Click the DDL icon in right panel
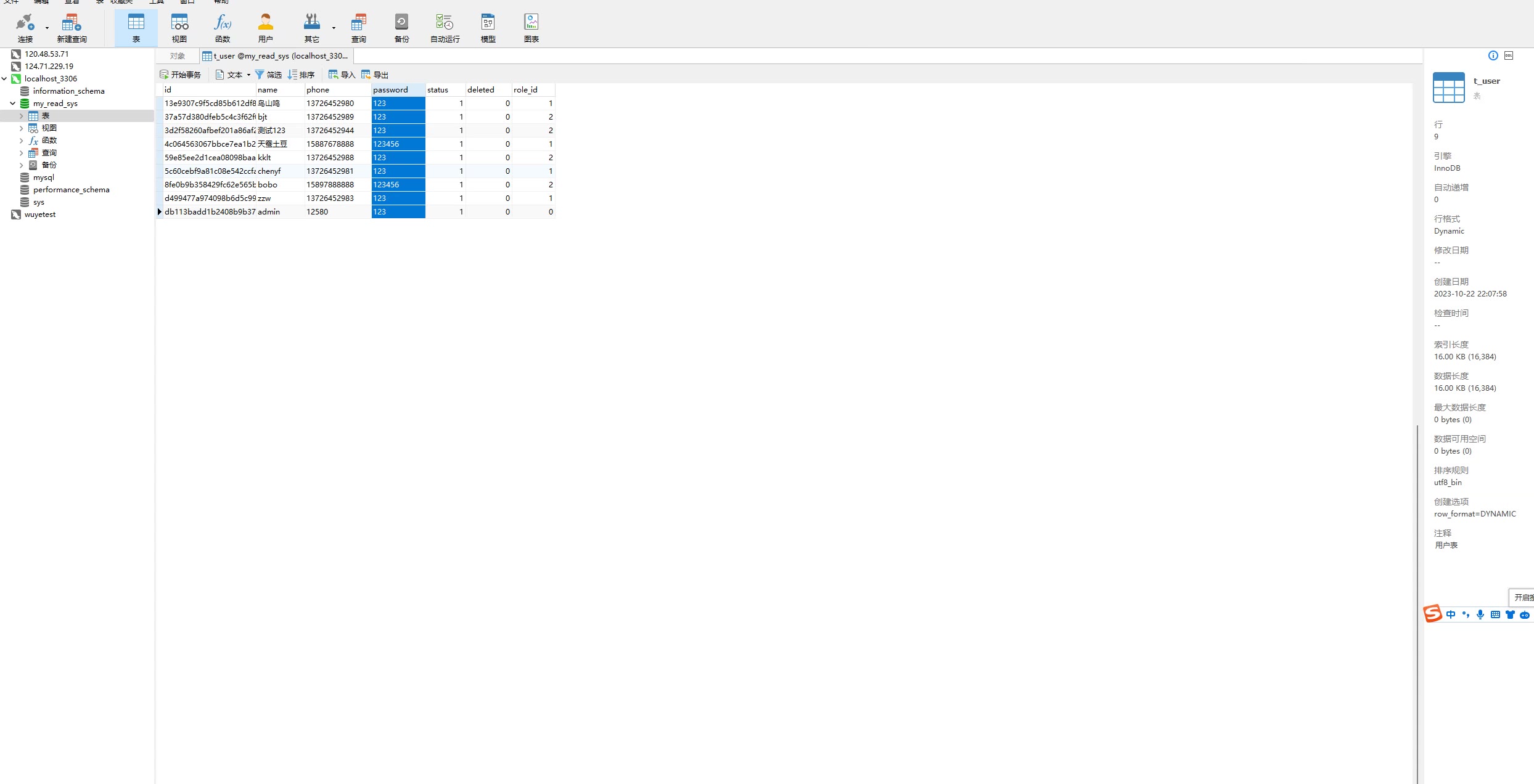 1509,55
